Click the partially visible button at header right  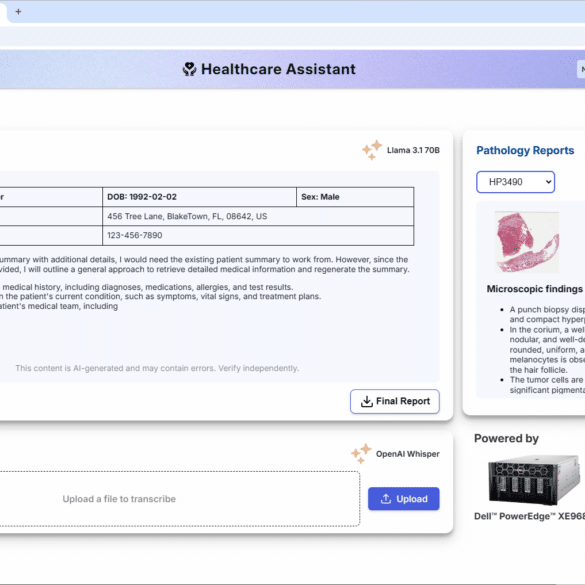tap(581, 69)
